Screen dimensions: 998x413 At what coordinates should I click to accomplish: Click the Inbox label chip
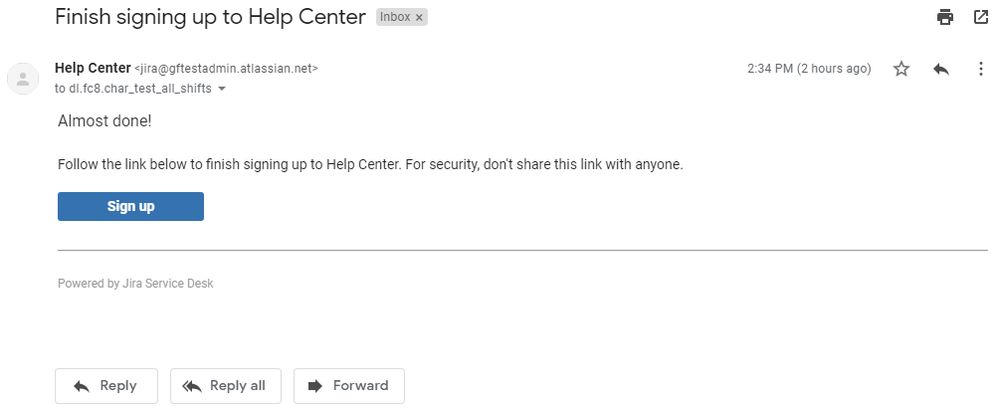point(395,17)
